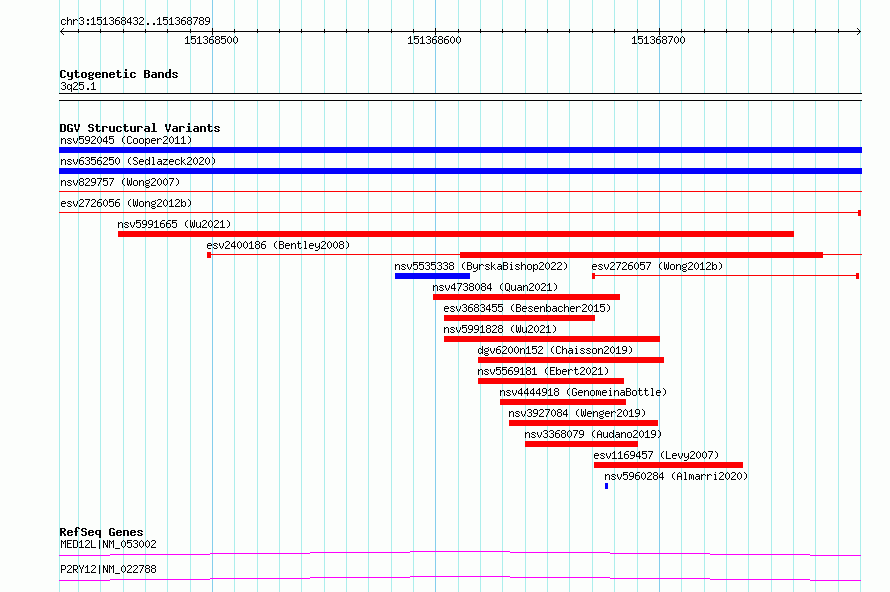Screen dimensions: 890x592
Task: Click the red nsv3927084 variant bar
Action: [x=583, y=423]
